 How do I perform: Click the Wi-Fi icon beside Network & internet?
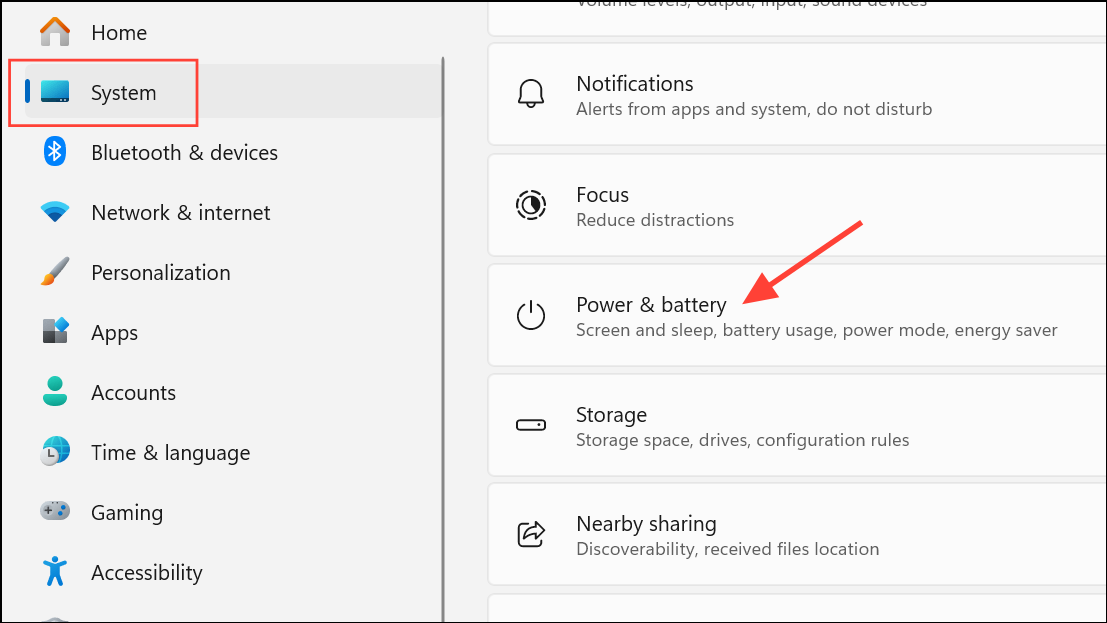coord(55,212)
